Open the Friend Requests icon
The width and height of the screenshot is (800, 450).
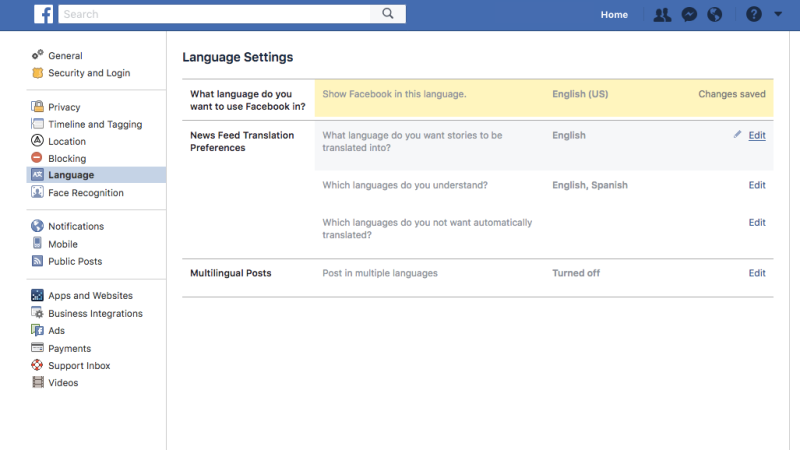662,15
